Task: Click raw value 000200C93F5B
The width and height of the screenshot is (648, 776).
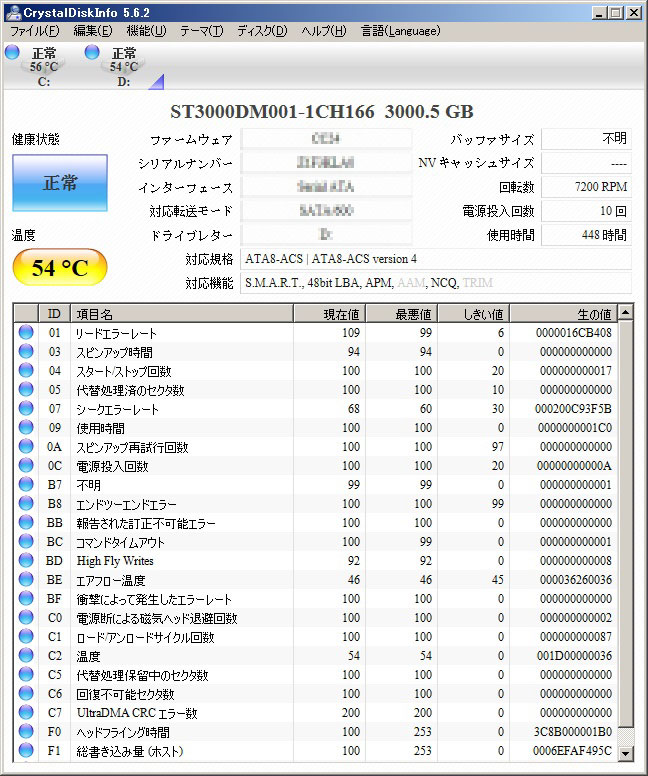Action: tap(573, 409)
